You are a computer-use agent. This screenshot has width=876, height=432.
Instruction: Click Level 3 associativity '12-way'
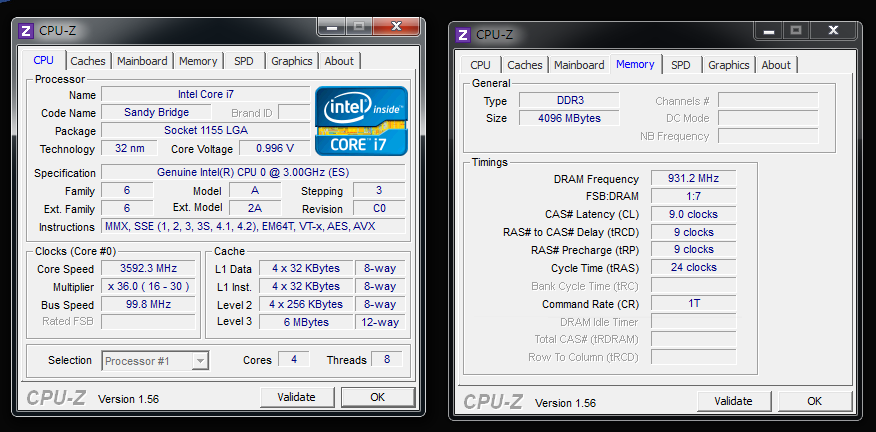(380, 322)
